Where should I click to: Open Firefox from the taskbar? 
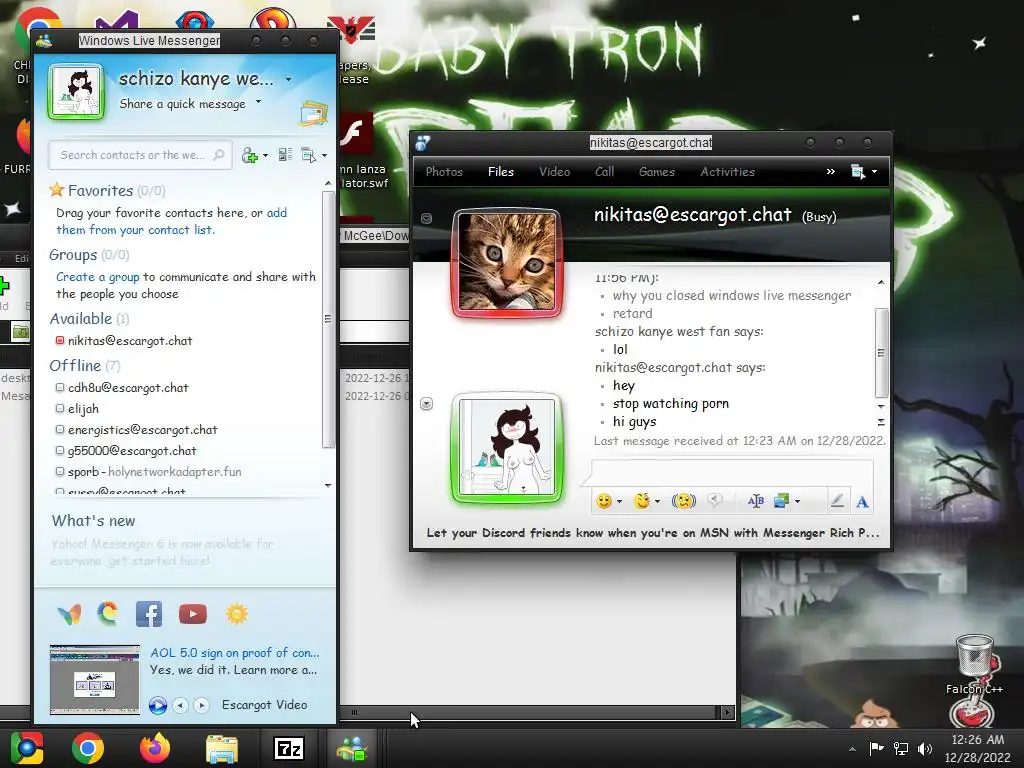click(155, 748)
